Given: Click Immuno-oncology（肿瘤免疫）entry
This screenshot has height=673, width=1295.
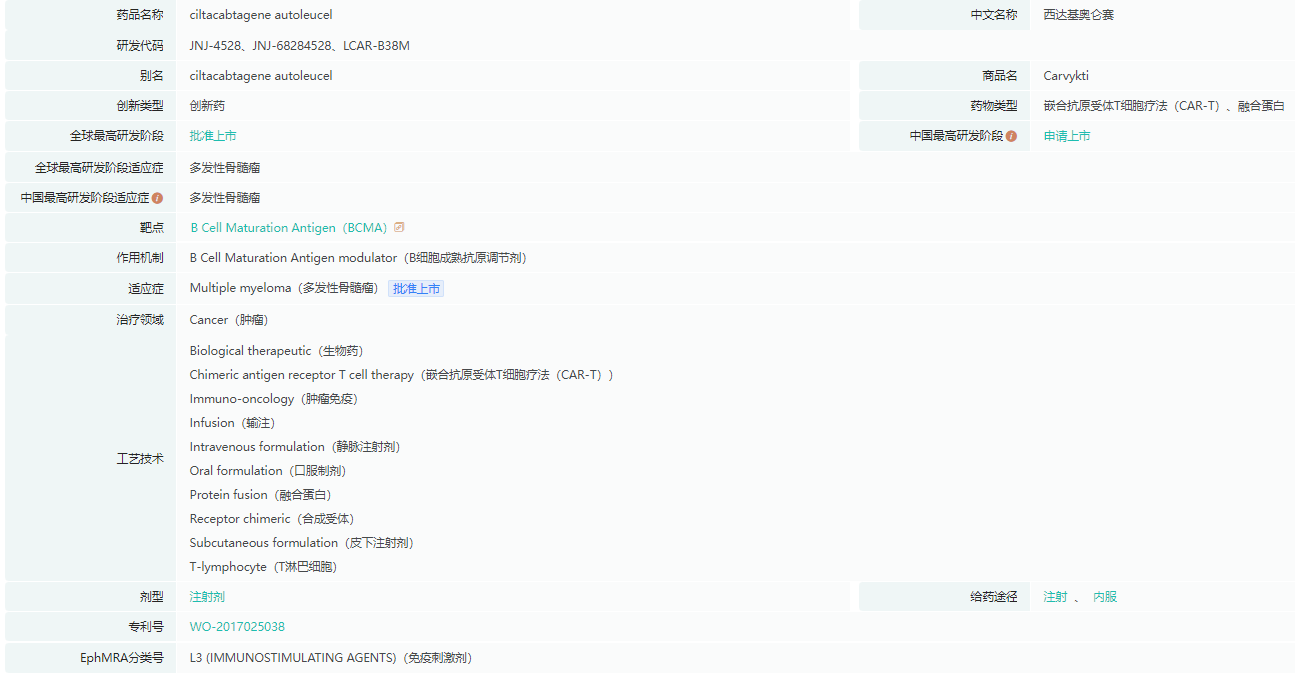Looking at the screenshot, I should point(274,399).
